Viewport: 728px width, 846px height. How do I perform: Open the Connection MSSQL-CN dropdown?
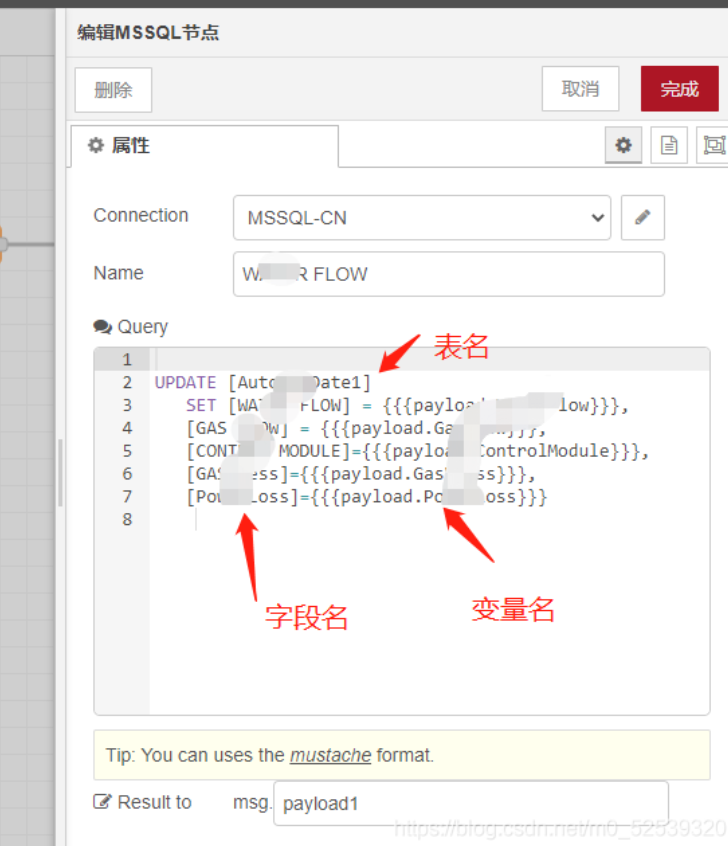coord(422,217)
